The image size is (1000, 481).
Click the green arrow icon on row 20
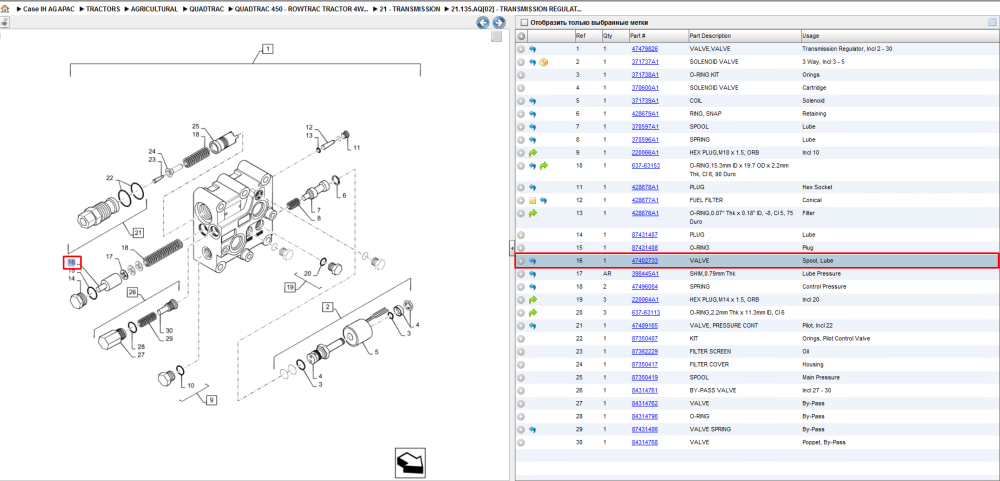[533, 313]
